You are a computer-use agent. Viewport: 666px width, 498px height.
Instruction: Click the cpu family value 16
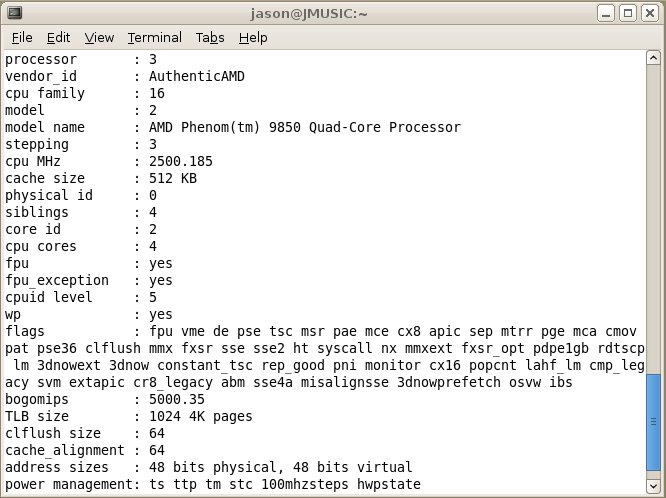(157, 93)
